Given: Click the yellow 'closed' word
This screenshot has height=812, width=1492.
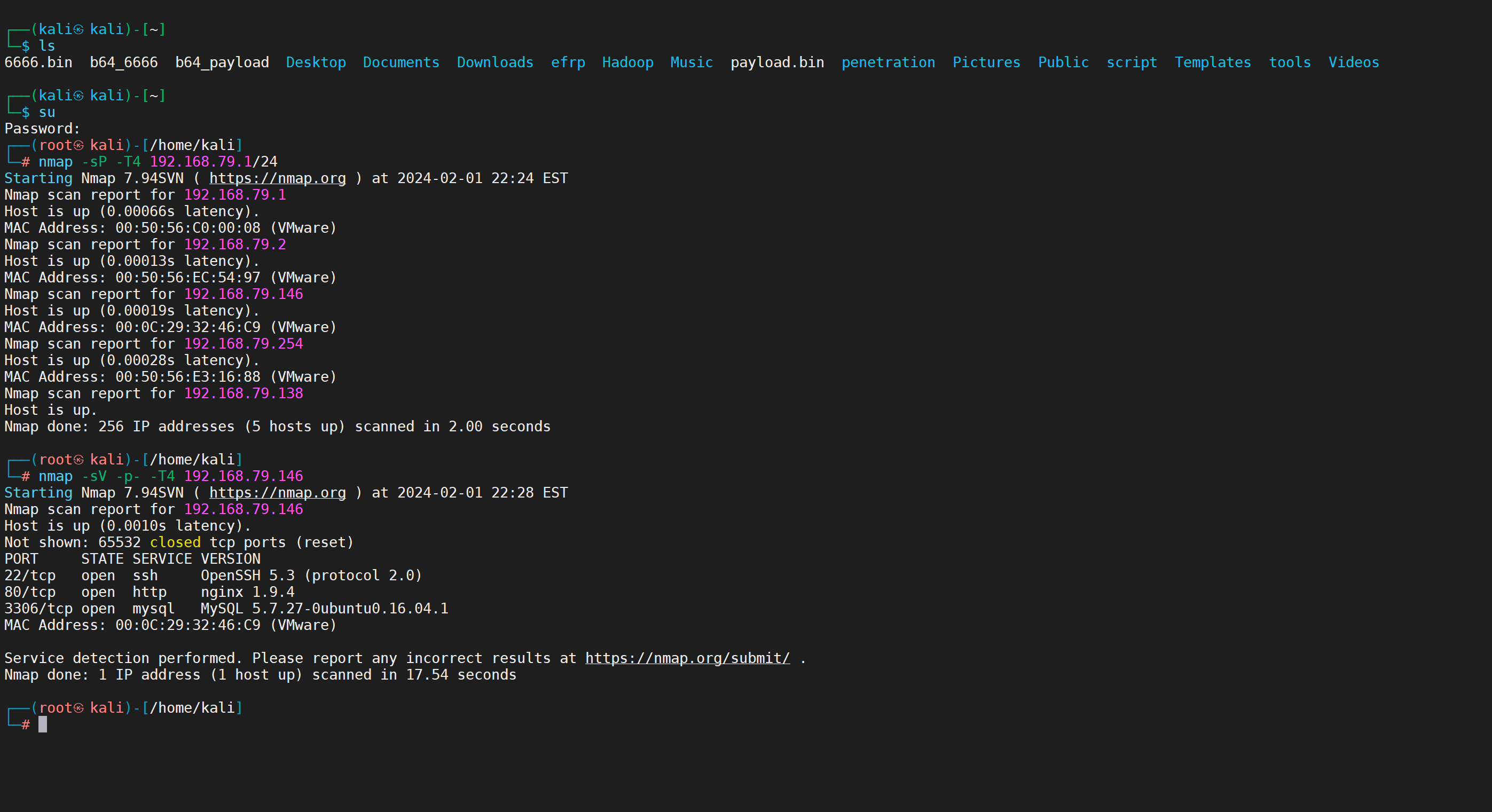Looking at the screenshot, I should click(x=175, y=543).
